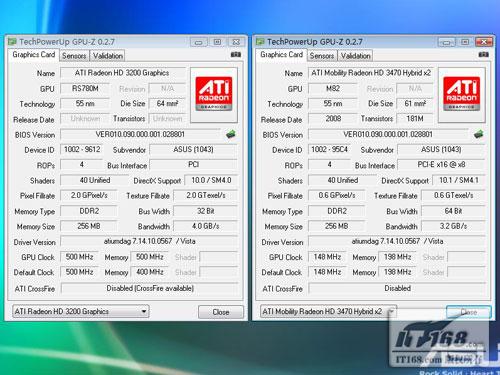Open Sensors tab in left GPU-Z window

click(x=74, y=56)
